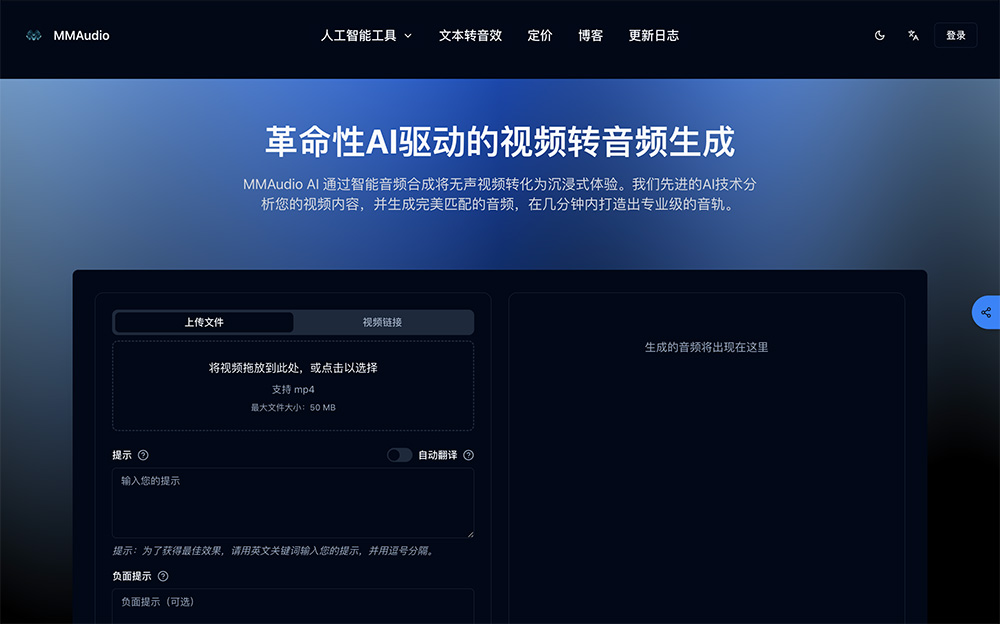Click the 支持 mp4 text
Screen dimensions: 1000x624
point(293,389)
